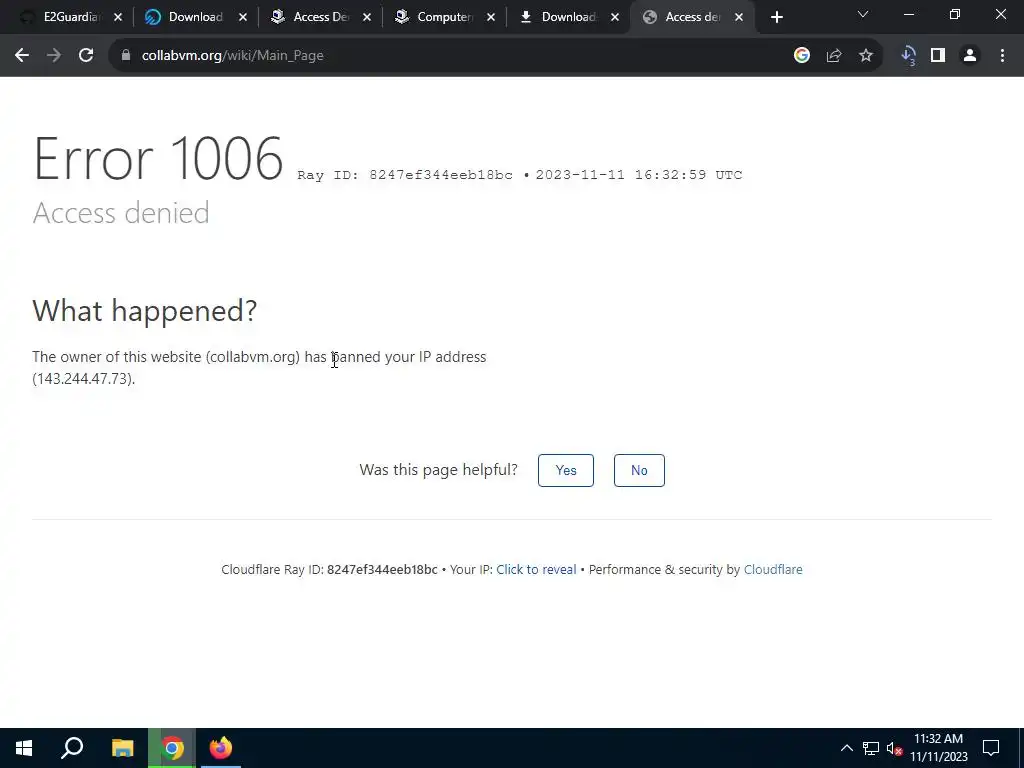Open Firefox from taskbar
The image size is (1024, 768).
pos(220,748)
